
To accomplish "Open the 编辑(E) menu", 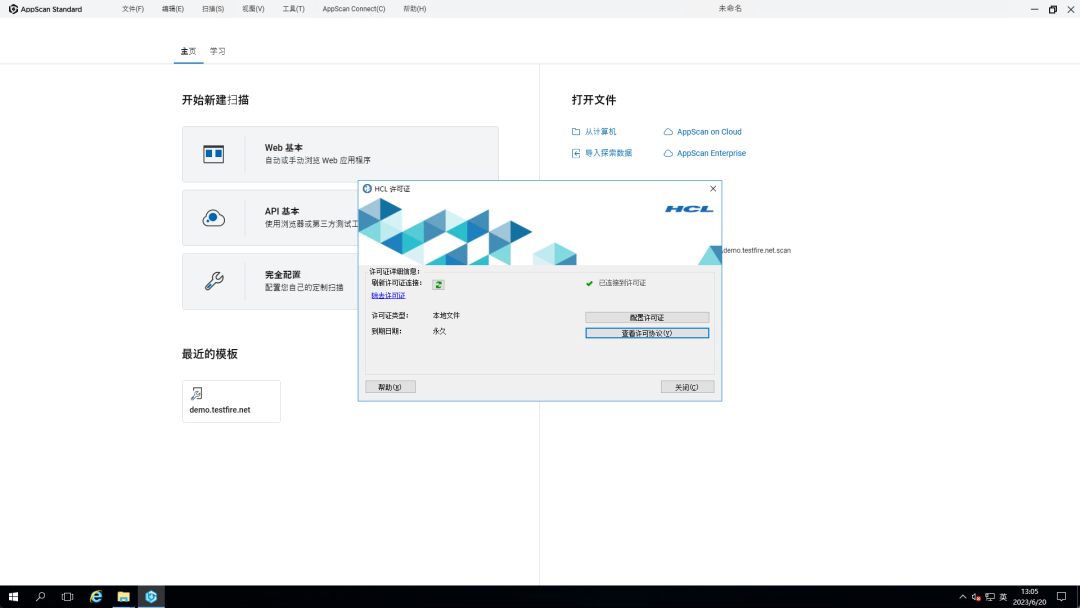I will (x=173, y=9).
